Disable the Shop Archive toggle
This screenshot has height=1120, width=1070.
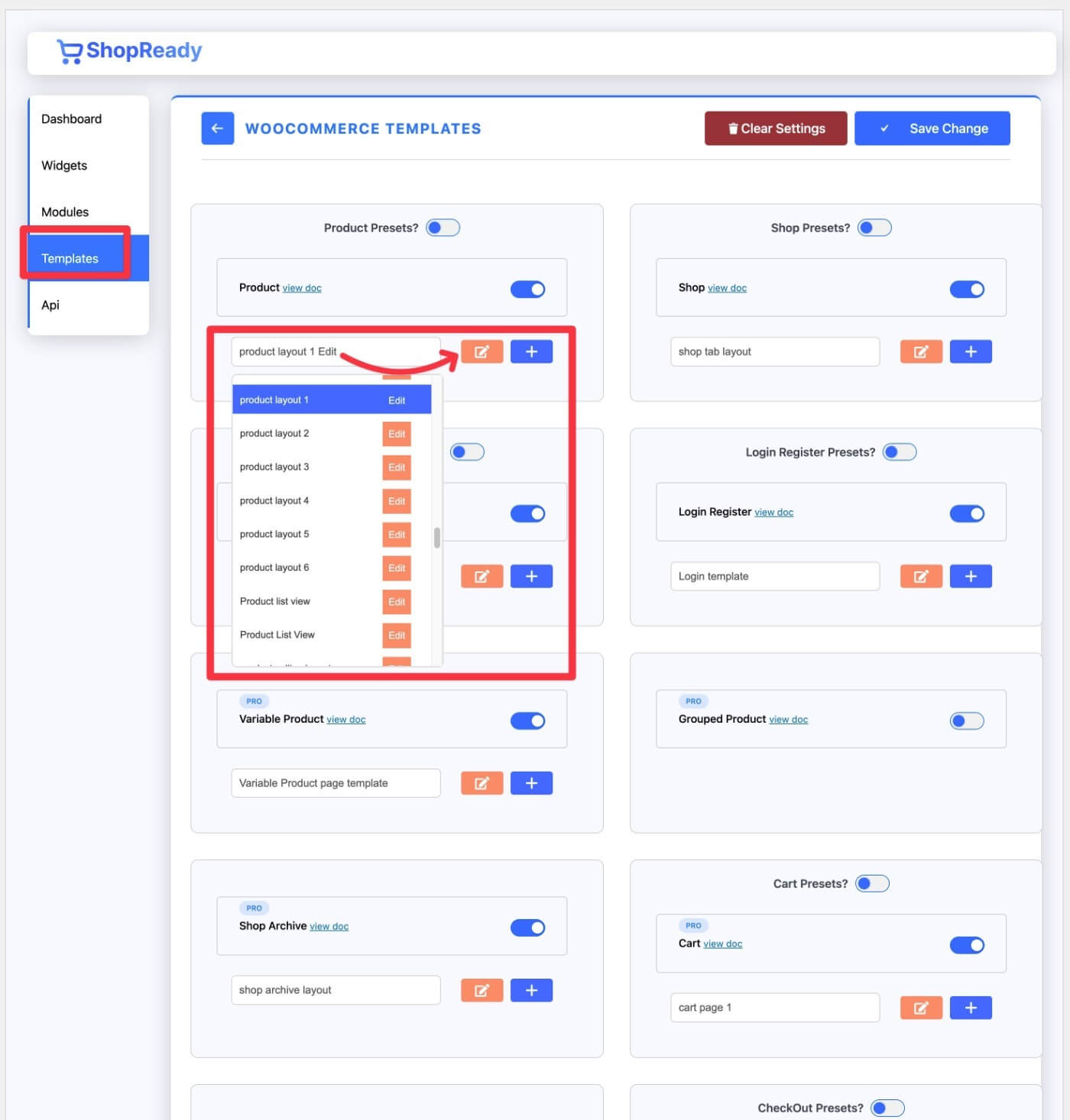point(527,928)
